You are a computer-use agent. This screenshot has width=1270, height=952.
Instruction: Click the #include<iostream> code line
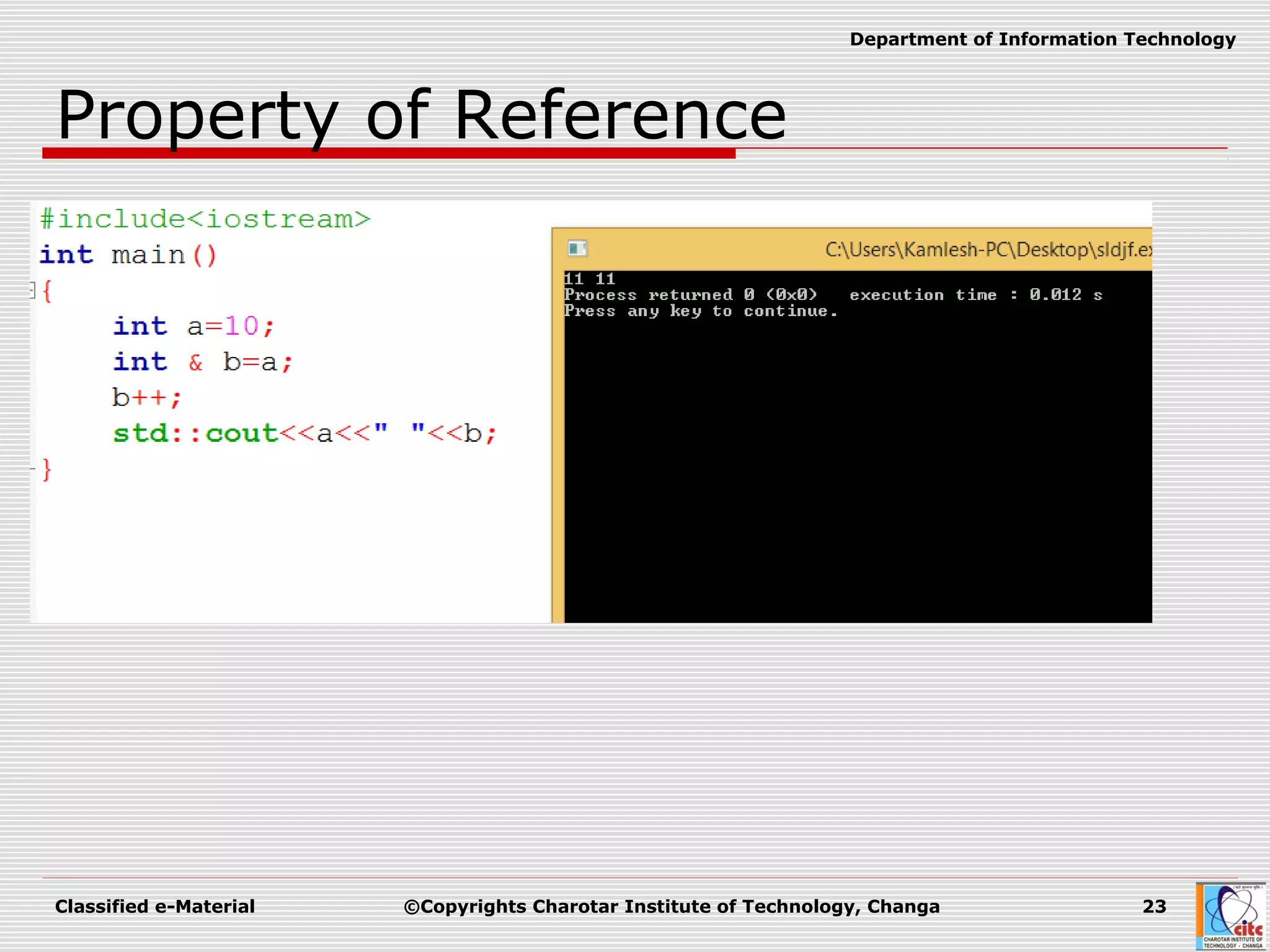205,219
